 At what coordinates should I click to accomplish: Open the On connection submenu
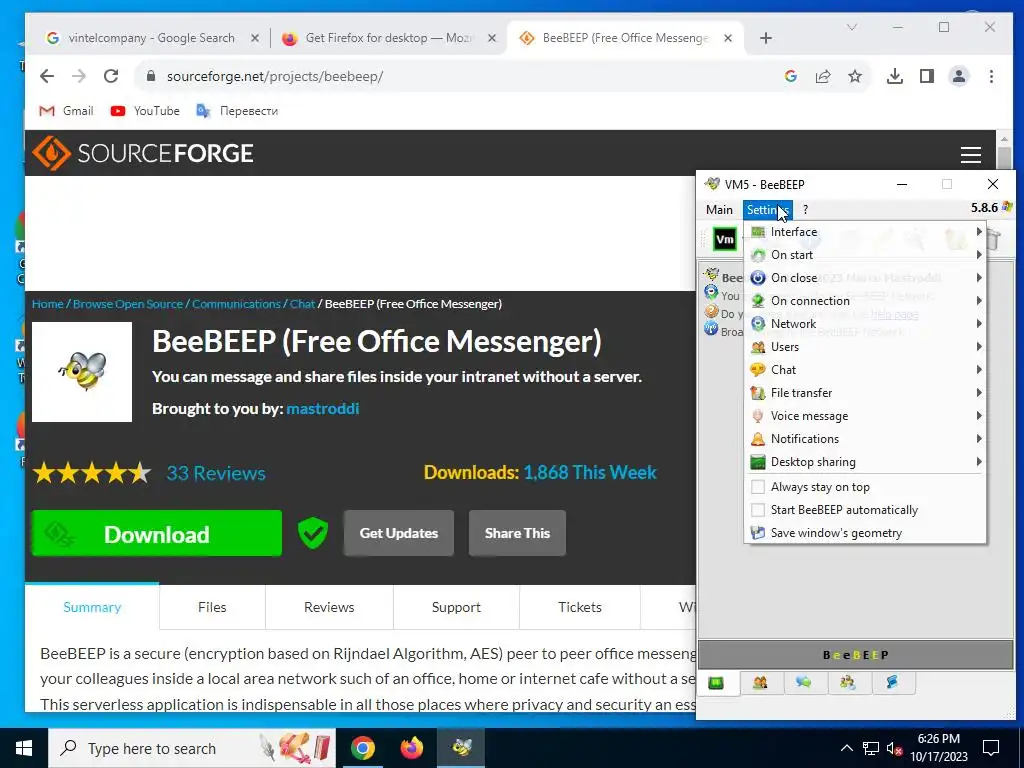(865, 300)
